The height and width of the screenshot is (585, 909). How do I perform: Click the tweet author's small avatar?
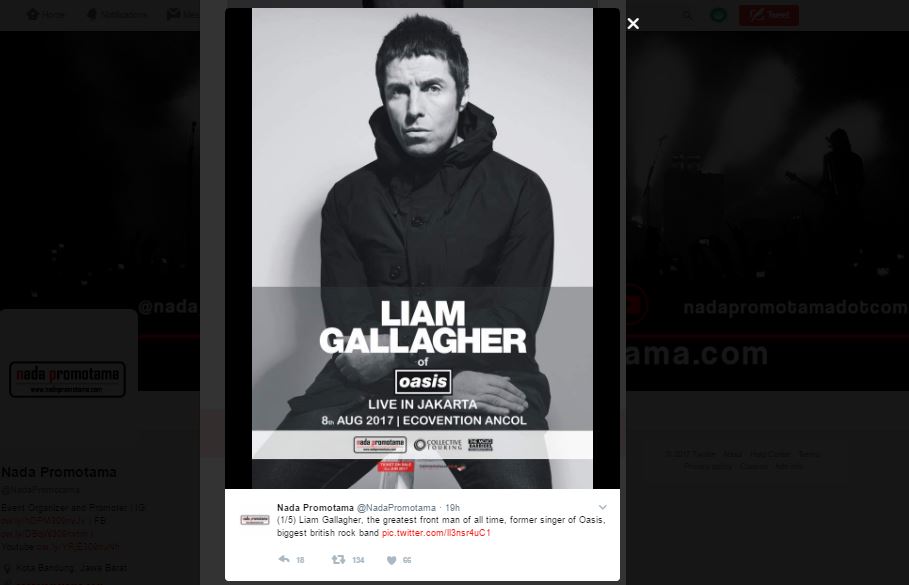(254, 519)
